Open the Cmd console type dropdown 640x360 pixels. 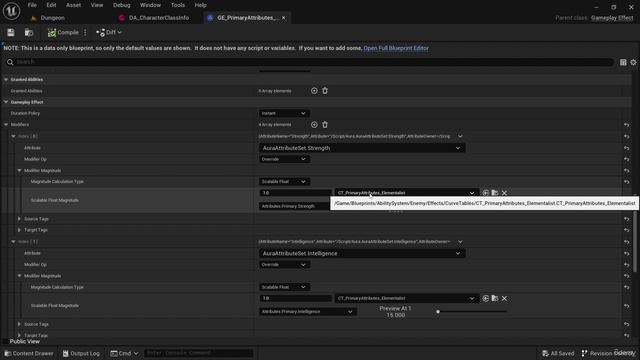(124, 353)
